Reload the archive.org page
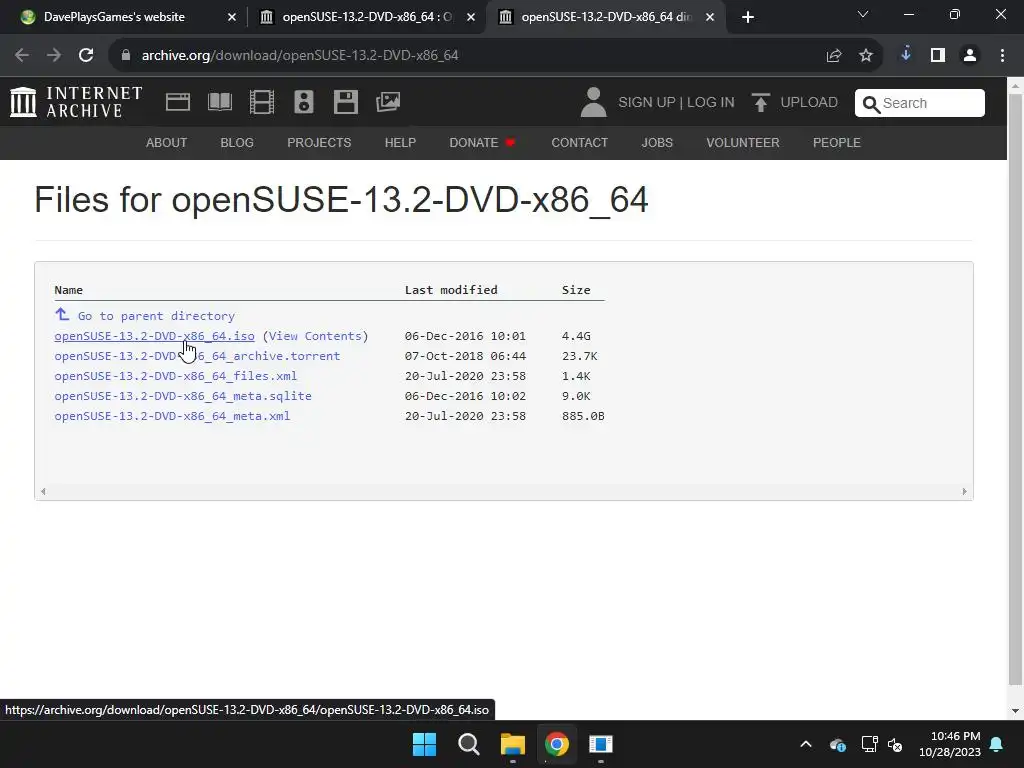 pos(86,56)
